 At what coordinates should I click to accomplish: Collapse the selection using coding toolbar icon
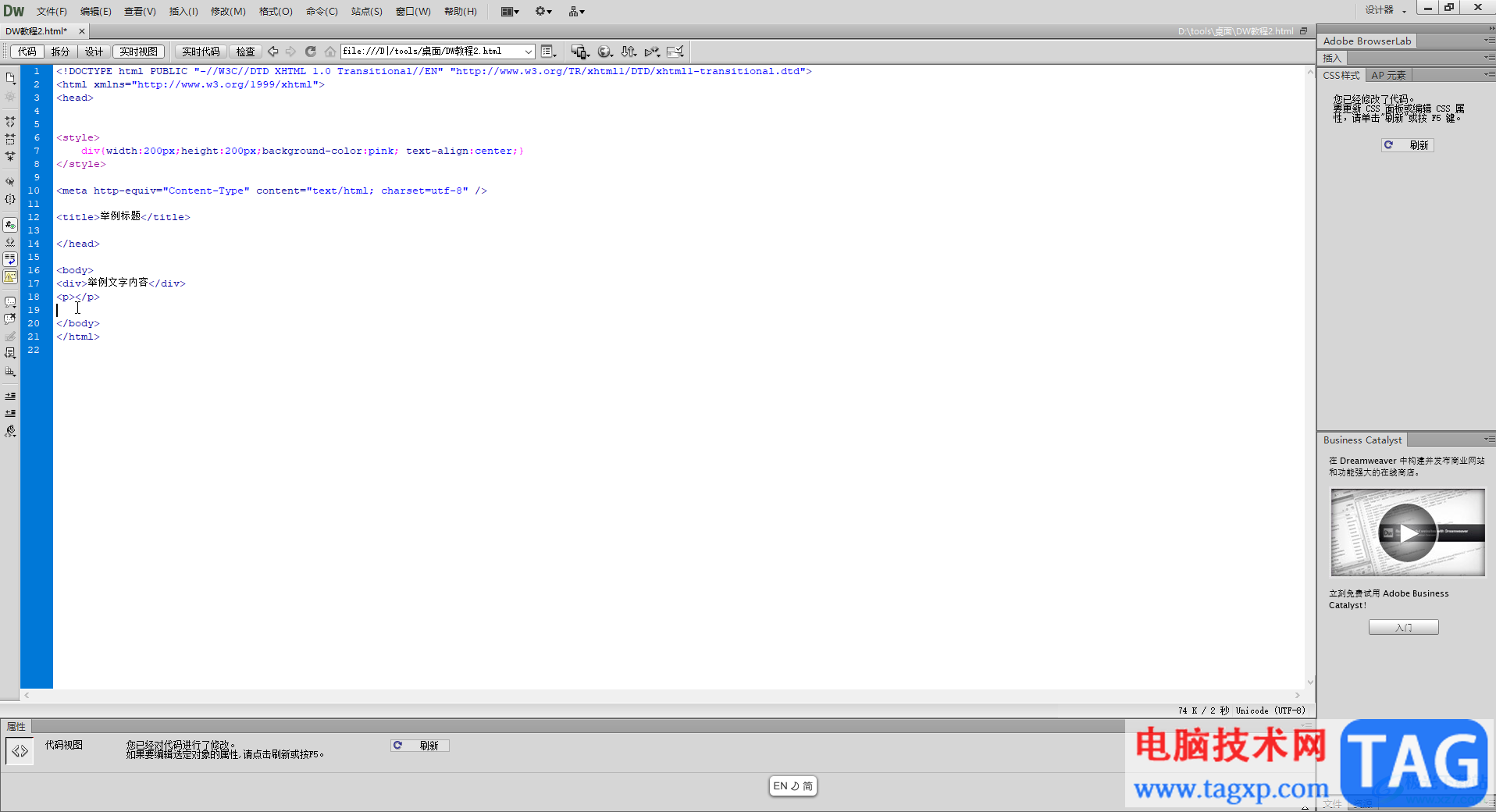click(10, 139)
